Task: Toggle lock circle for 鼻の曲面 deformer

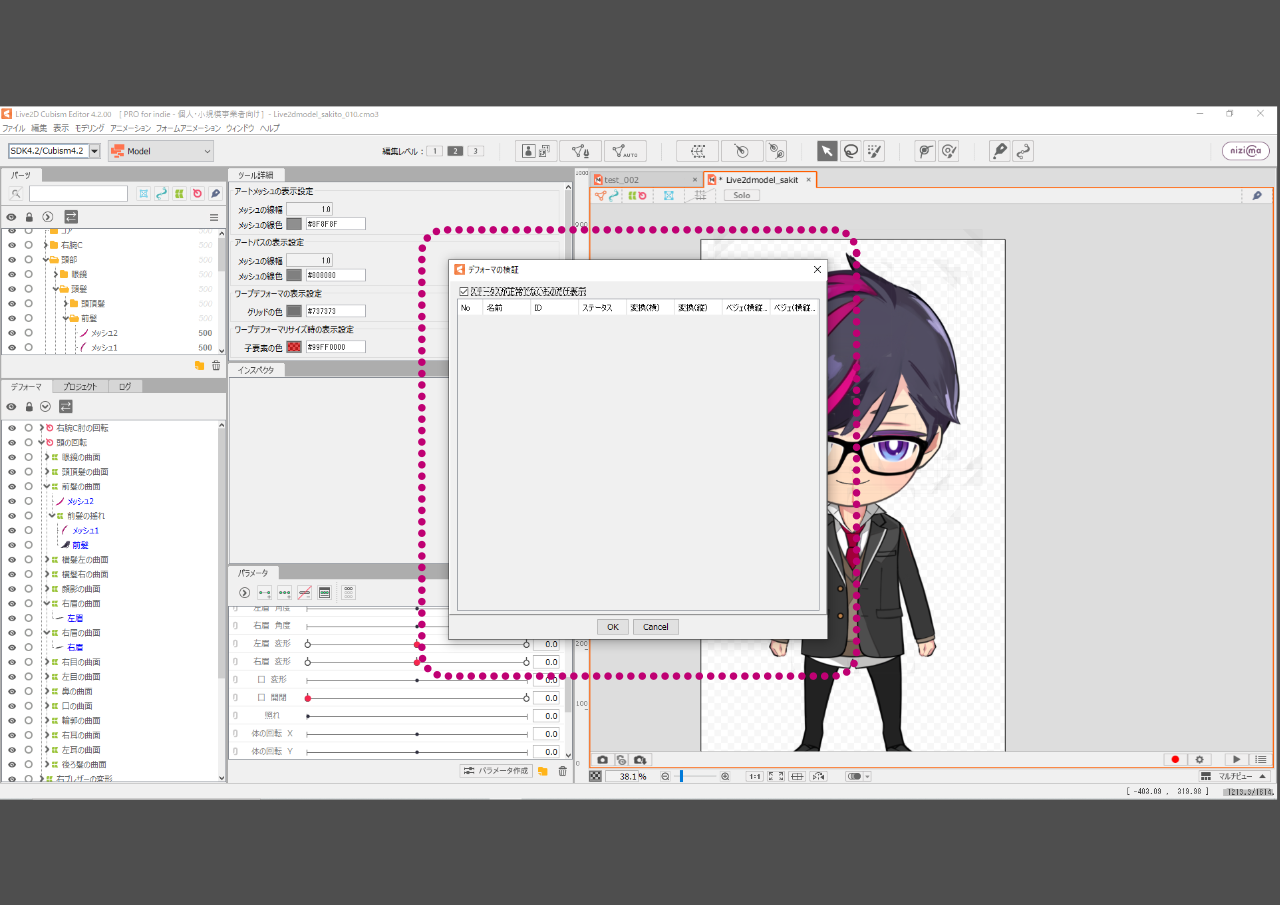Action: pos(28,691)
